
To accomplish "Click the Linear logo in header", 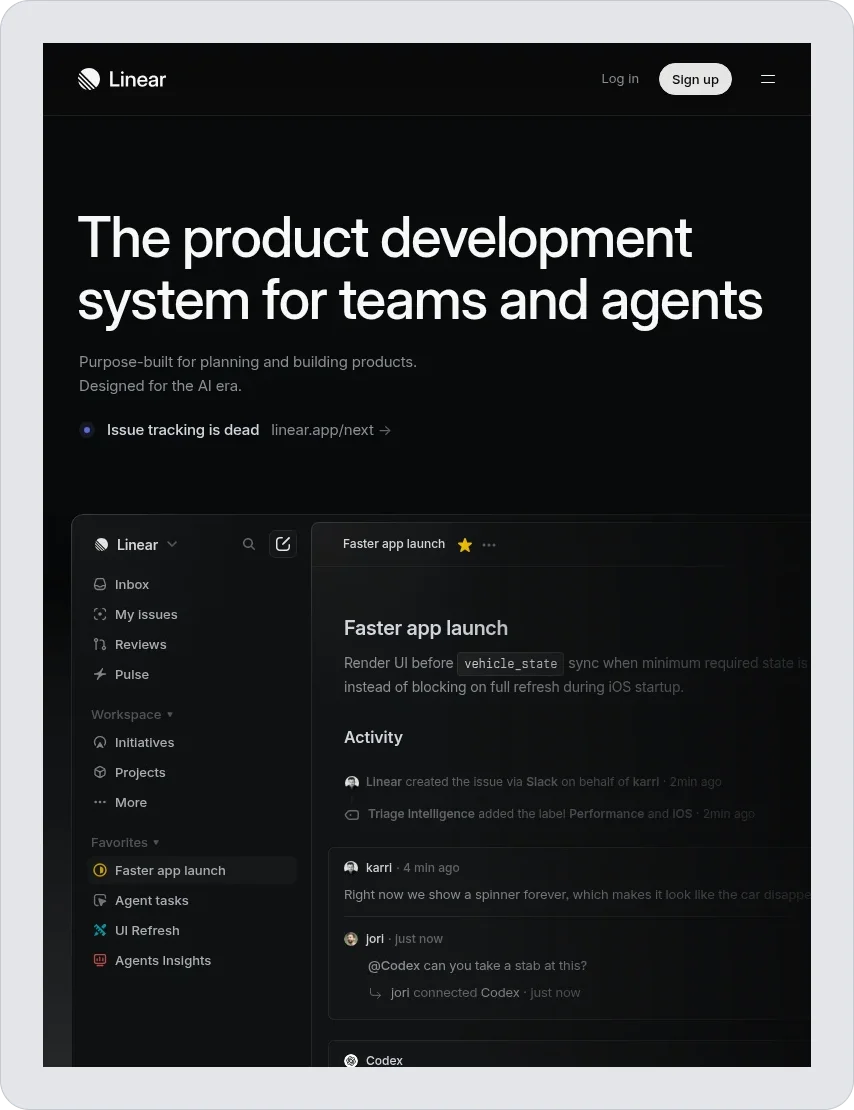I will pyautogui.click(x=122, y=79).
